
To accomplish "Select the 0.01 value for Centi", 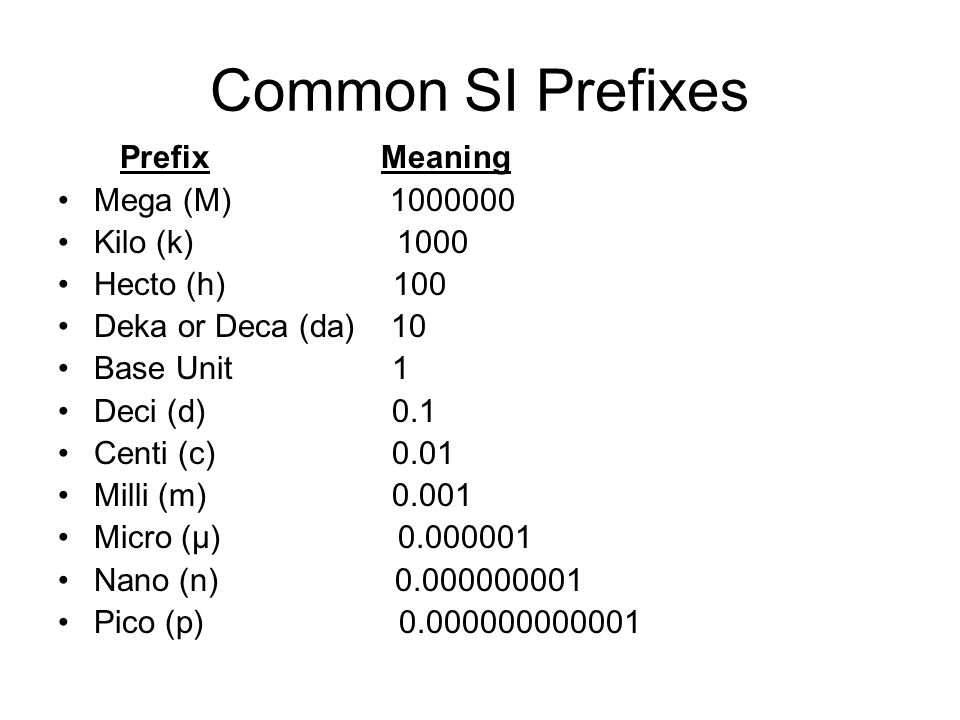I will pos(422,454).
